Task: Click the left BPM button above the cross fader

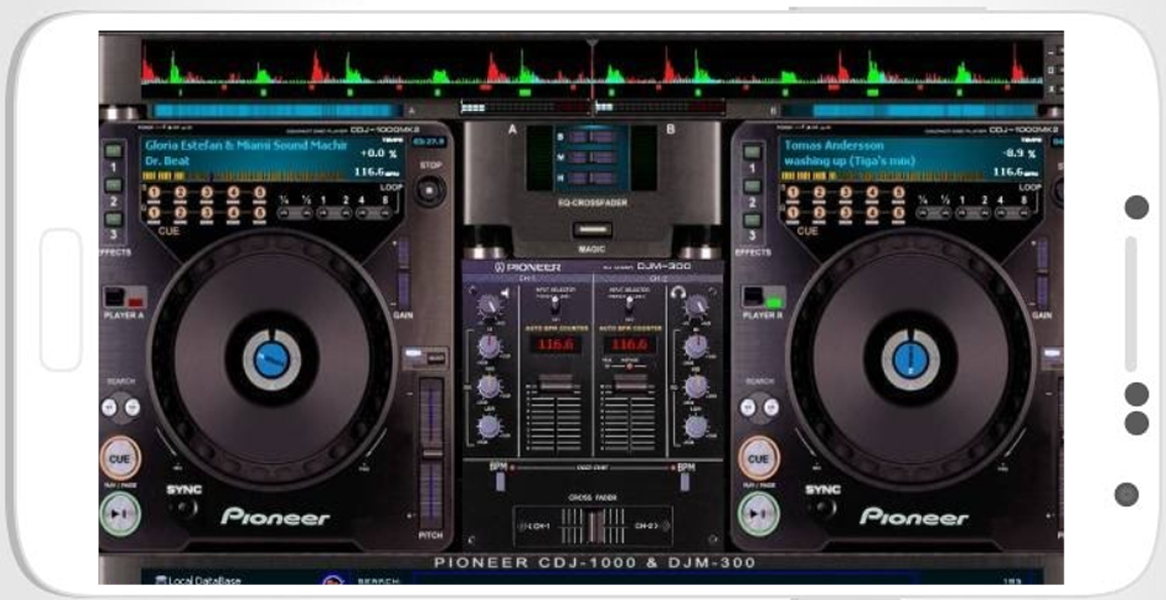Action: [500, 480]
